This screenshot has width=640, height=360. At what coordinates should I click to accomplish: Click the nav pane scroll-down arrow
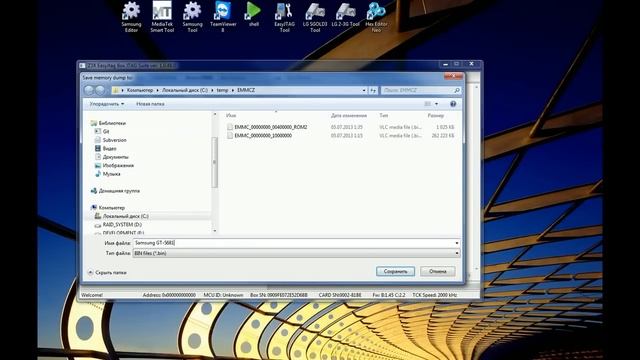point(215,231)
